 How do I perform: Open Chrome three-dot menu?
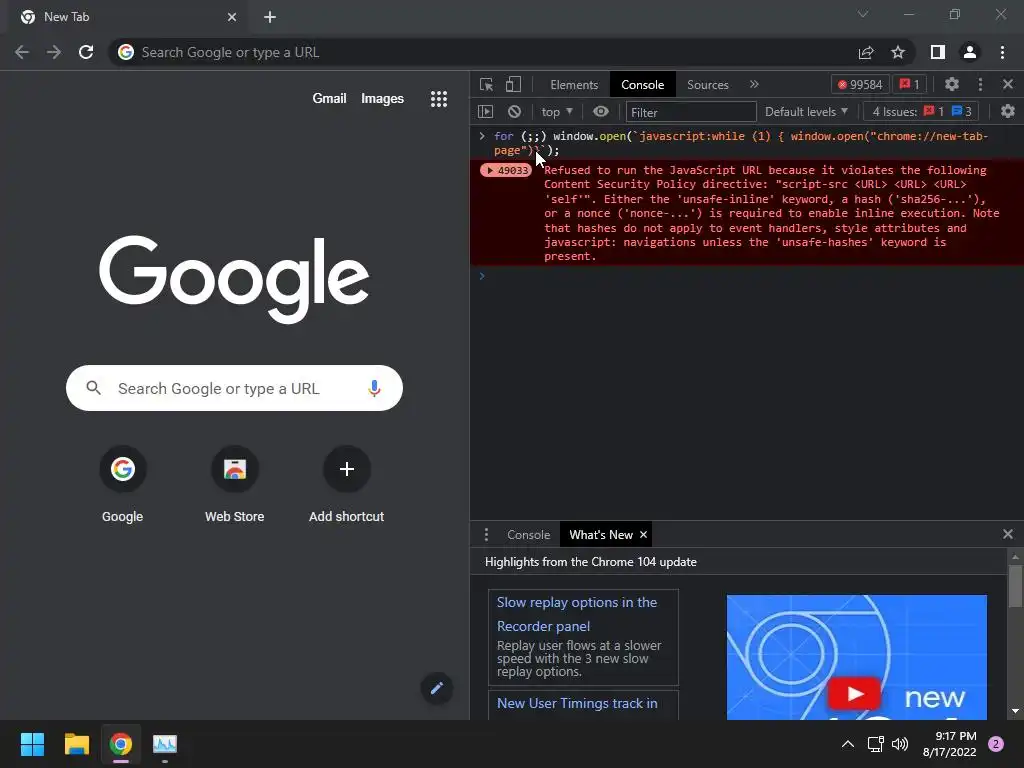pyautogui.click(x=1002, y=52)
